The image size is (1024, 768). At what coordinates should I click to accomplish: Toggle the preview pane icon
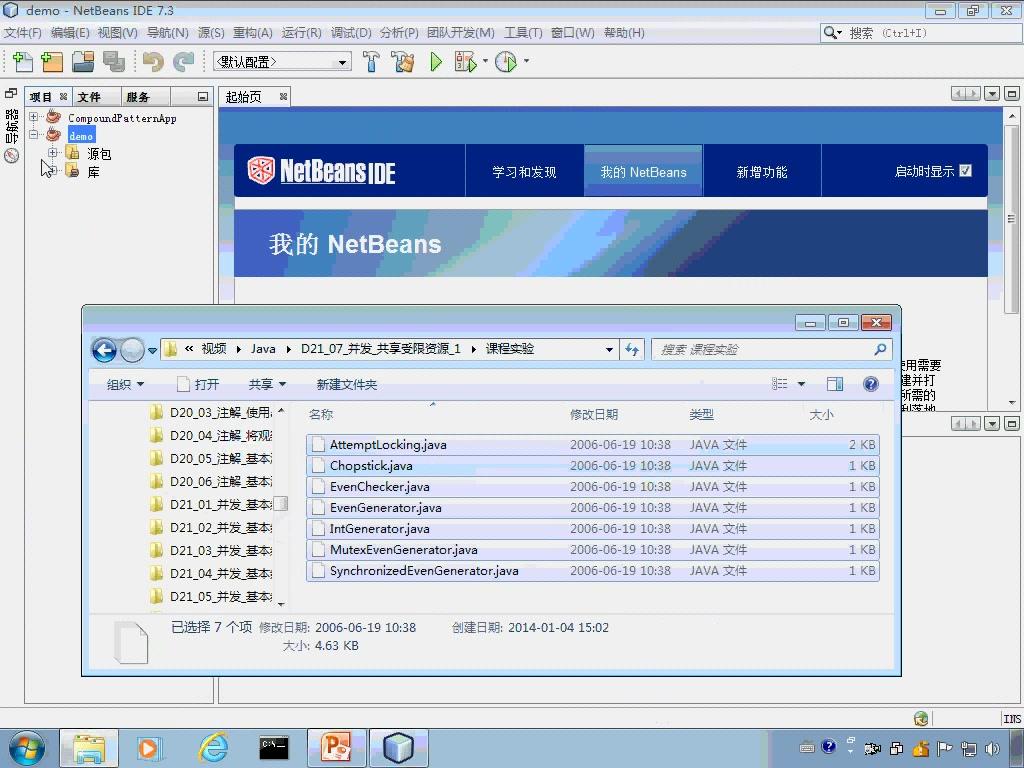(x=835, y=384)
